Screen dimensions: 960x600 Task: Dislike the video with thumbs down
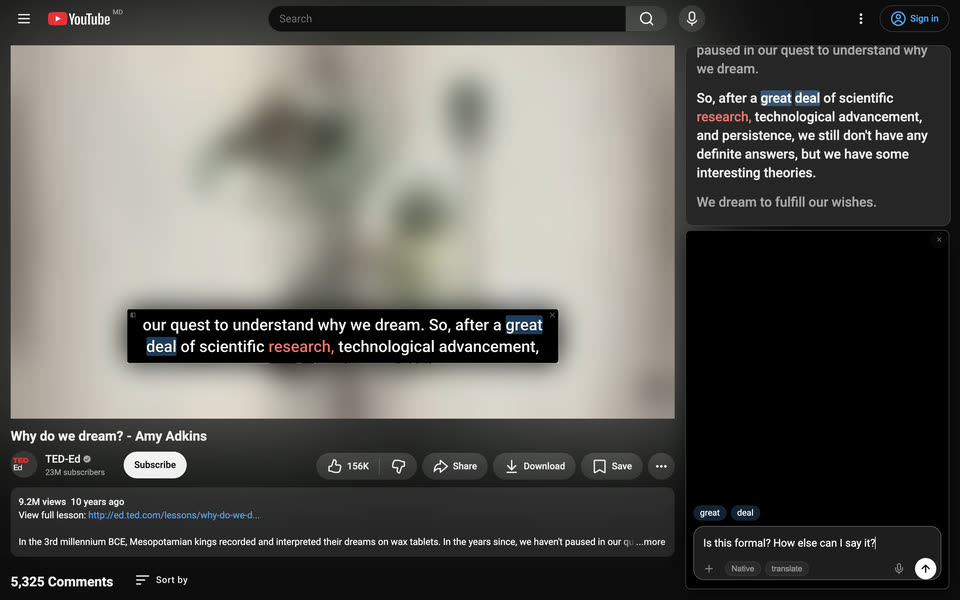click(x=399, y=467)
